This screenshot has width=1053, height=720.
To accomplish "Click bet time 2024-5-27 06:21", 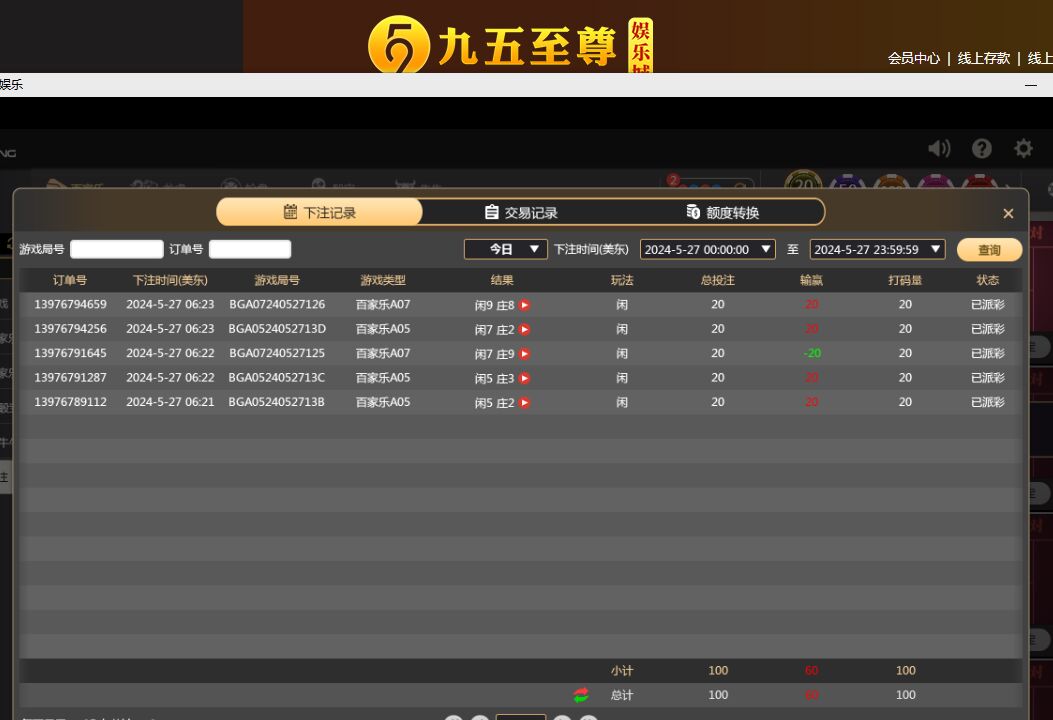I will pos(170,402).
